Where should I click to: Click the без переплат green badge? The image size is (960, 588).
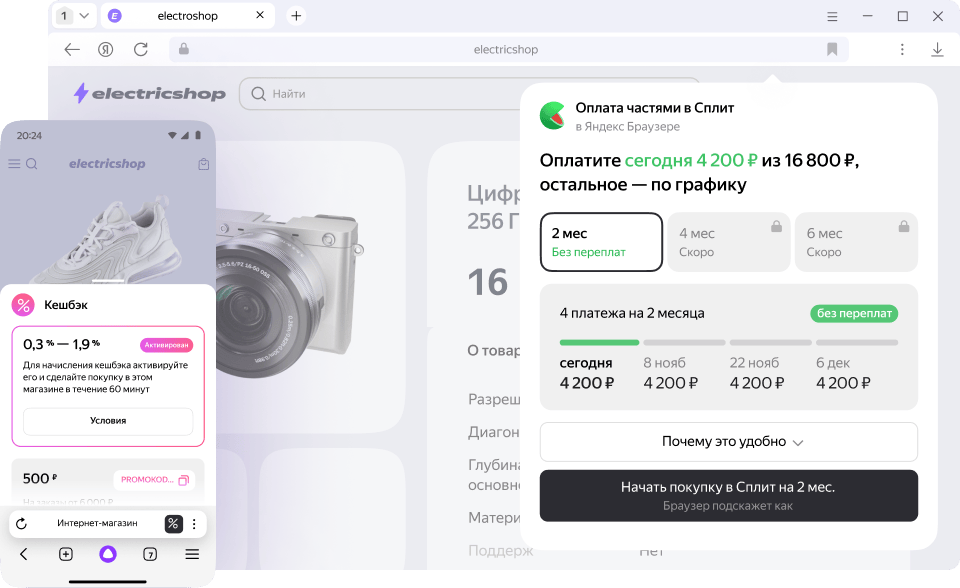click(x=854, y=314)
